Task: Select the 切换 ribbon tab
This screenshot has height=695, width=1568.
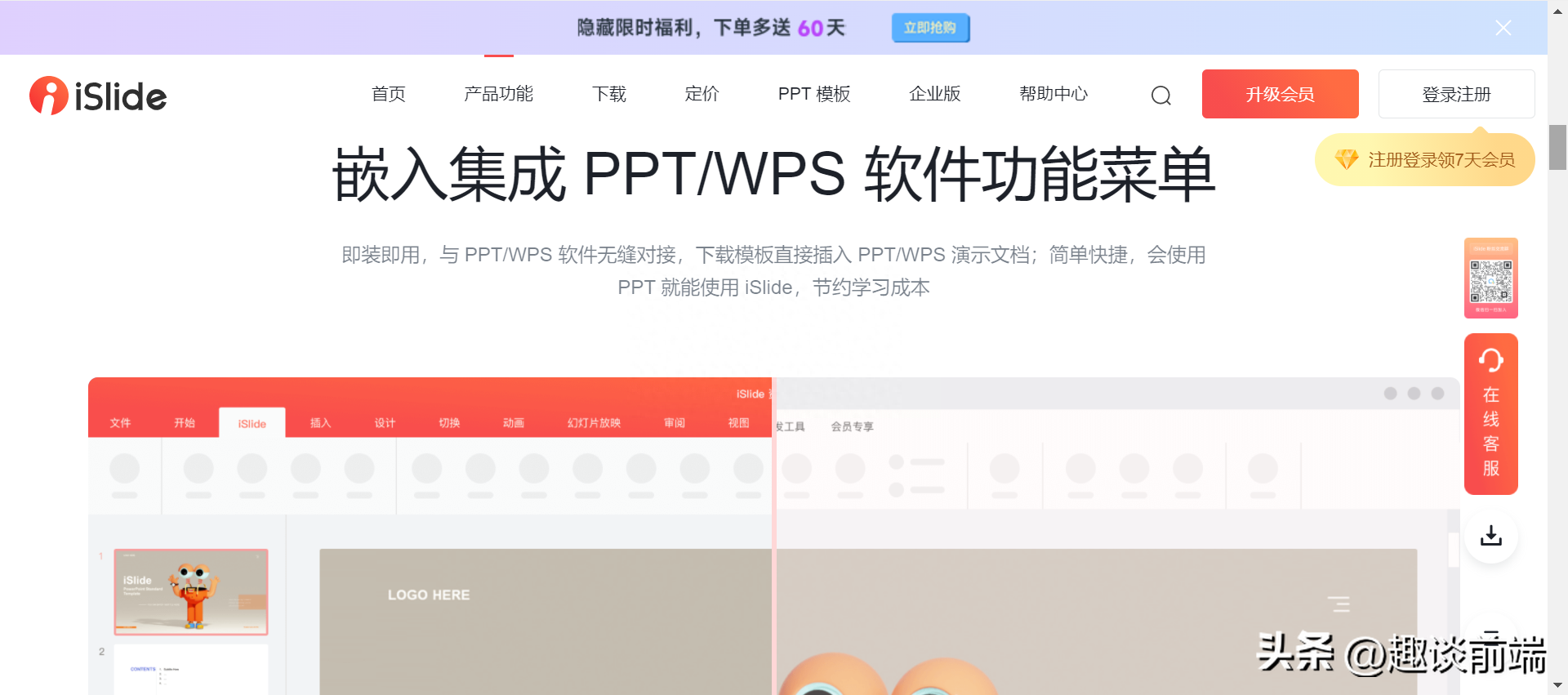Action: (449, 423)
